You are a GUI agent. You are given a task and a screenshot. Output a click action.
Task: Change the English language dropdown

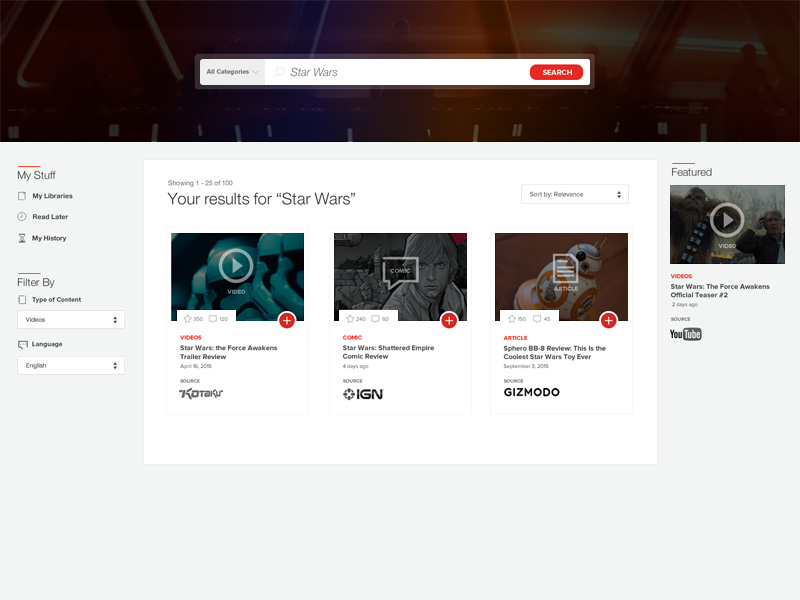[x=71, y=366]
